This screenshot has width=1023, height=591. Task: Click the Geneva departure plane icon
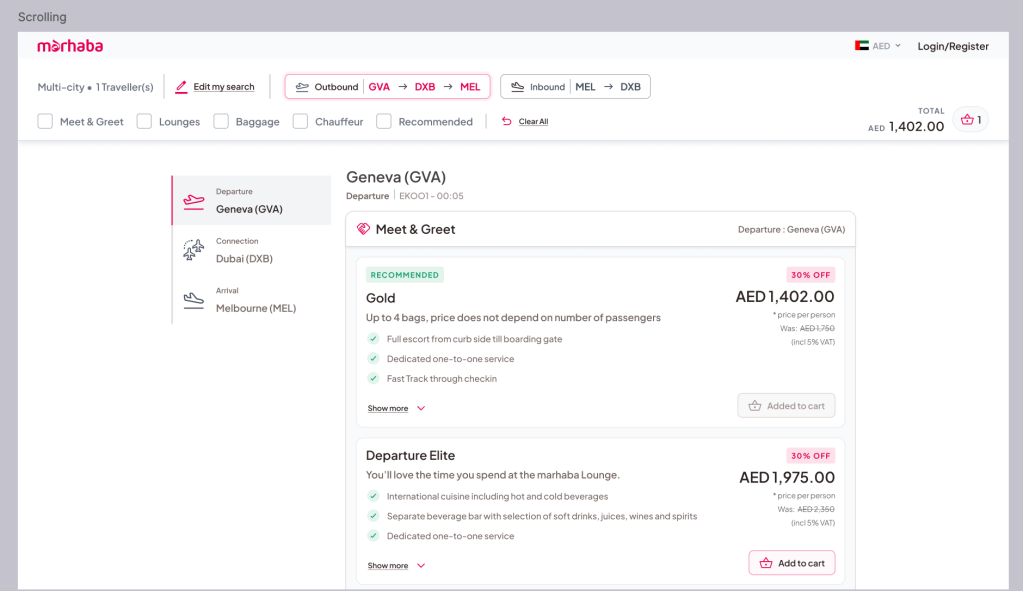tap(193, 201)
